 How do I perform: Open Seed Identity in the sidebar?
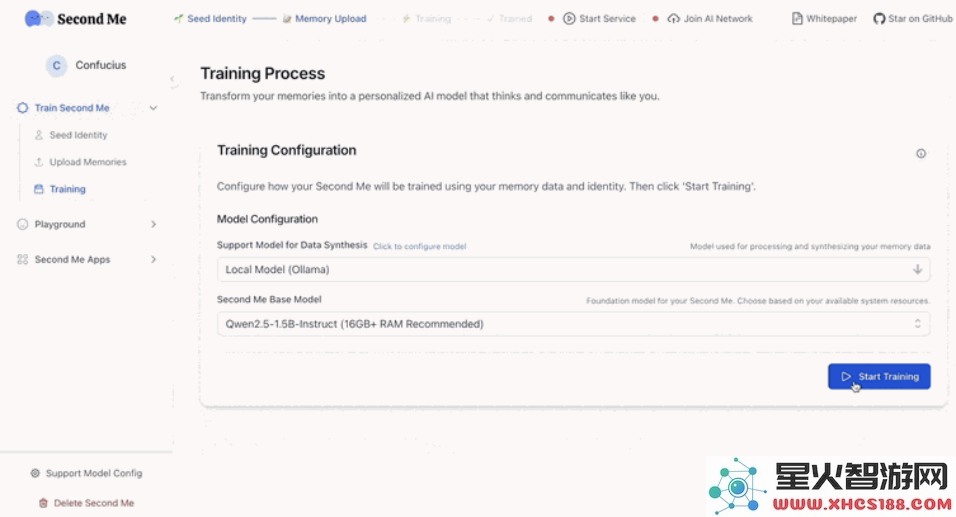[x=78, y=135]
